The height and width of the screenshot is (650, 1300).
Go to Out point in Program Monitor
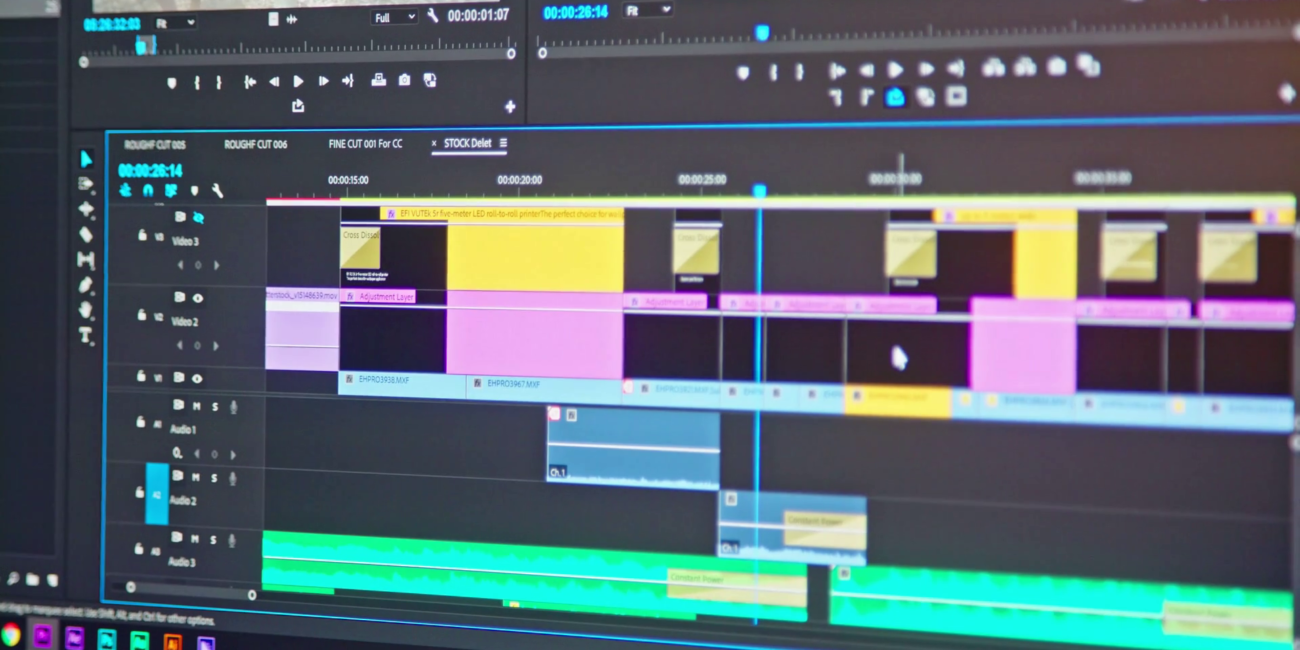955,68
